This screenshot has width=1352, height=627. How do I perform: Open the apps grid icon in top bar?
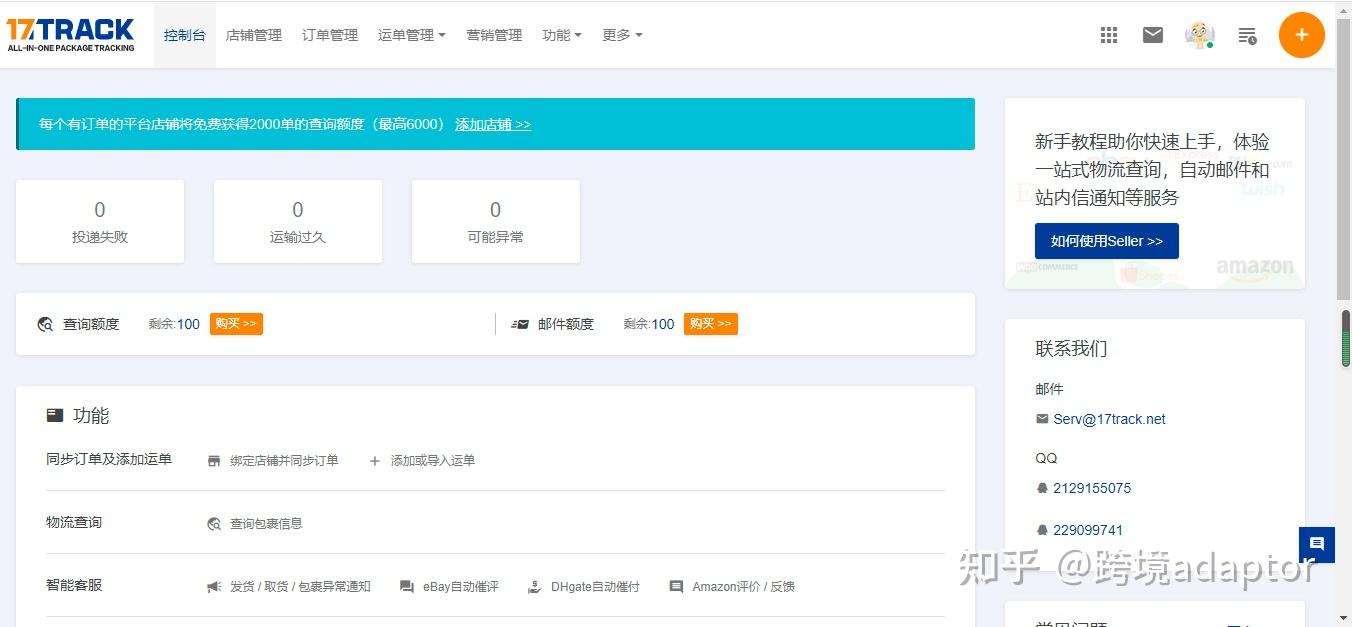point(1108,34)
